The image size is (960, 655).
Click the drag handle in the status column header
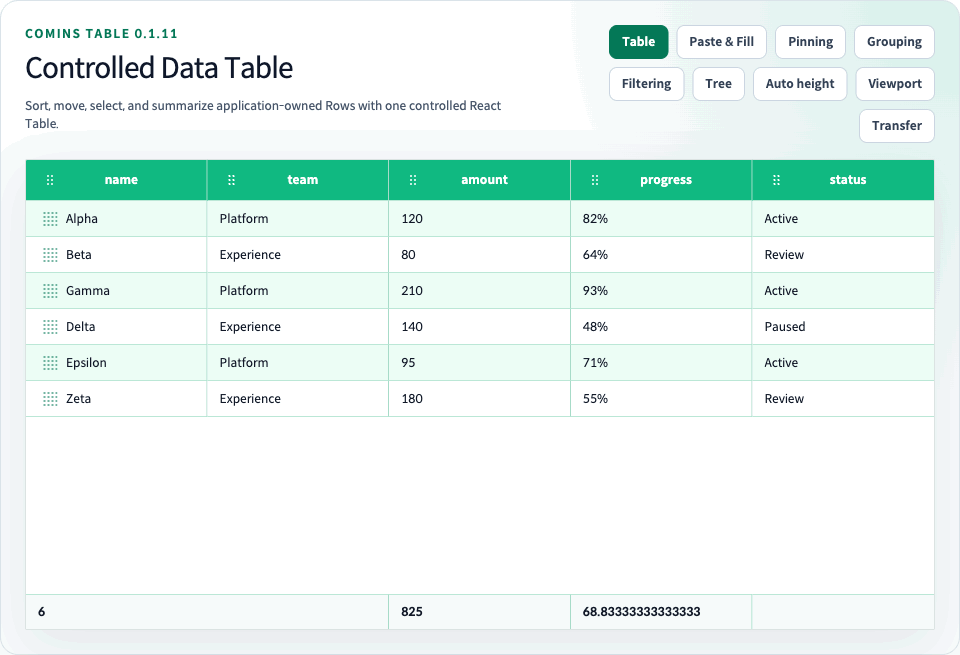coord(776,180)
